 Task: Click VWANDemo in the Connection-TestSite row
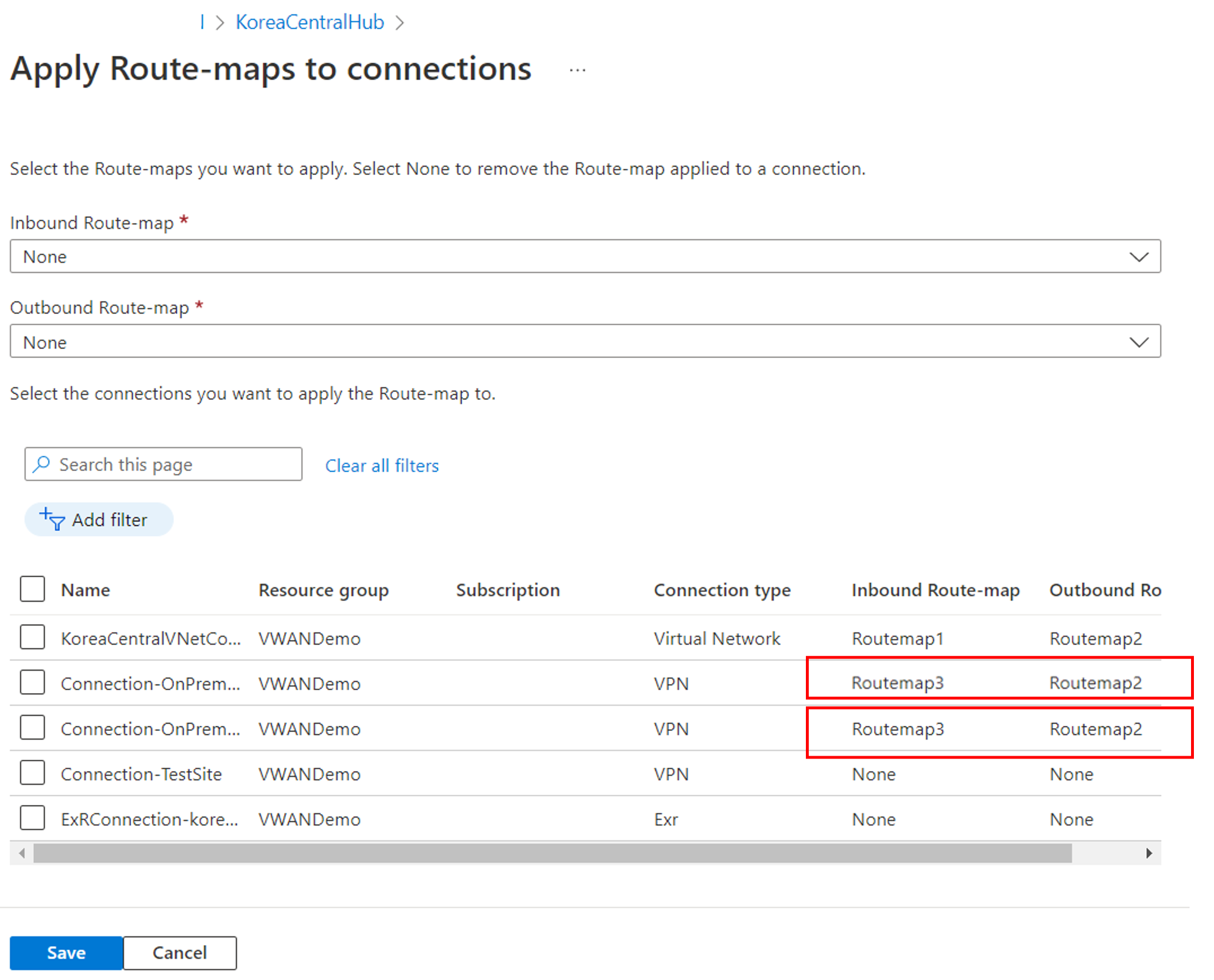[x=309, y=774]
